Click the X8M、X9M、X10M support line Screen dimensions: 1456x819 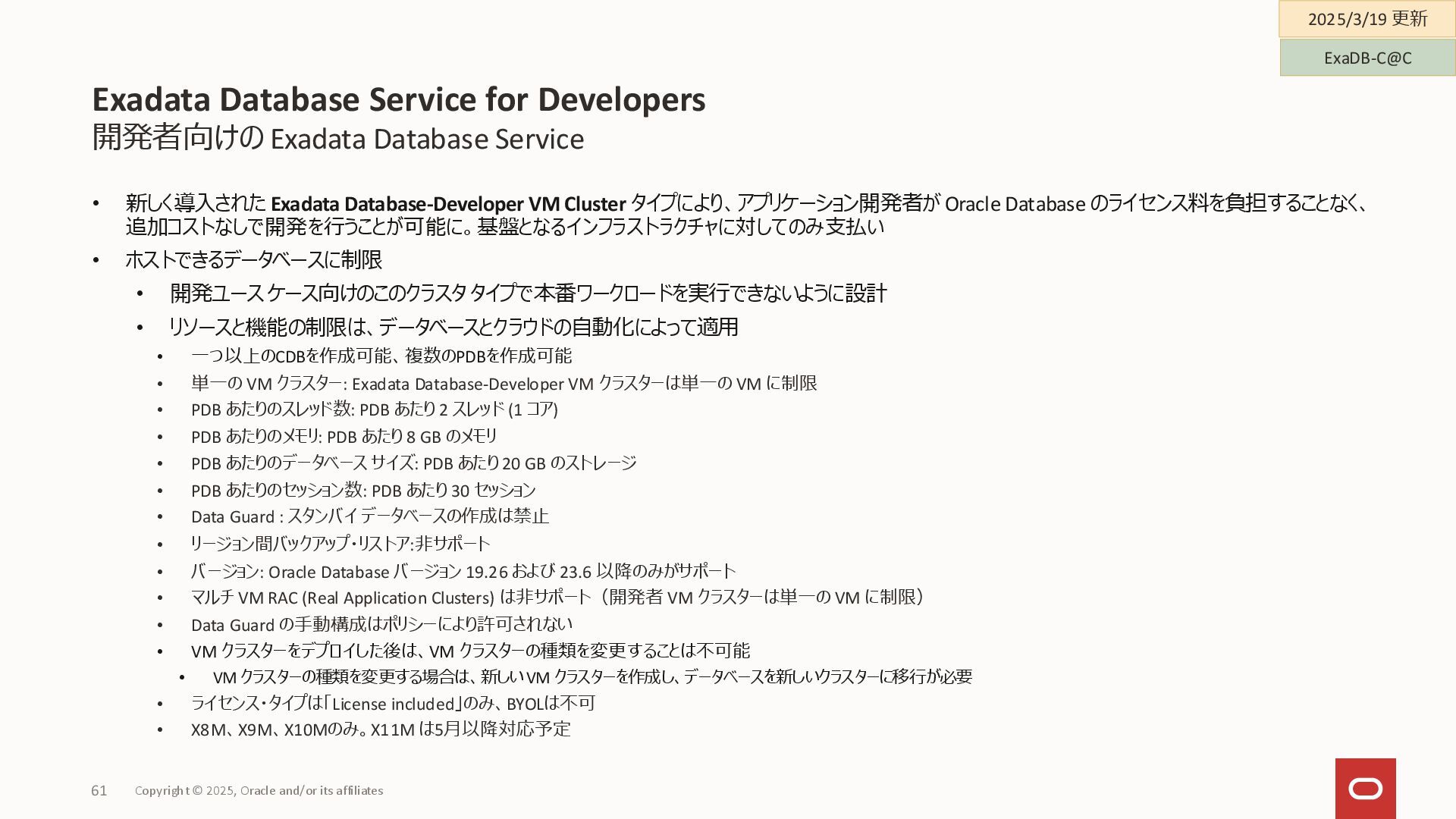(380, 730)
